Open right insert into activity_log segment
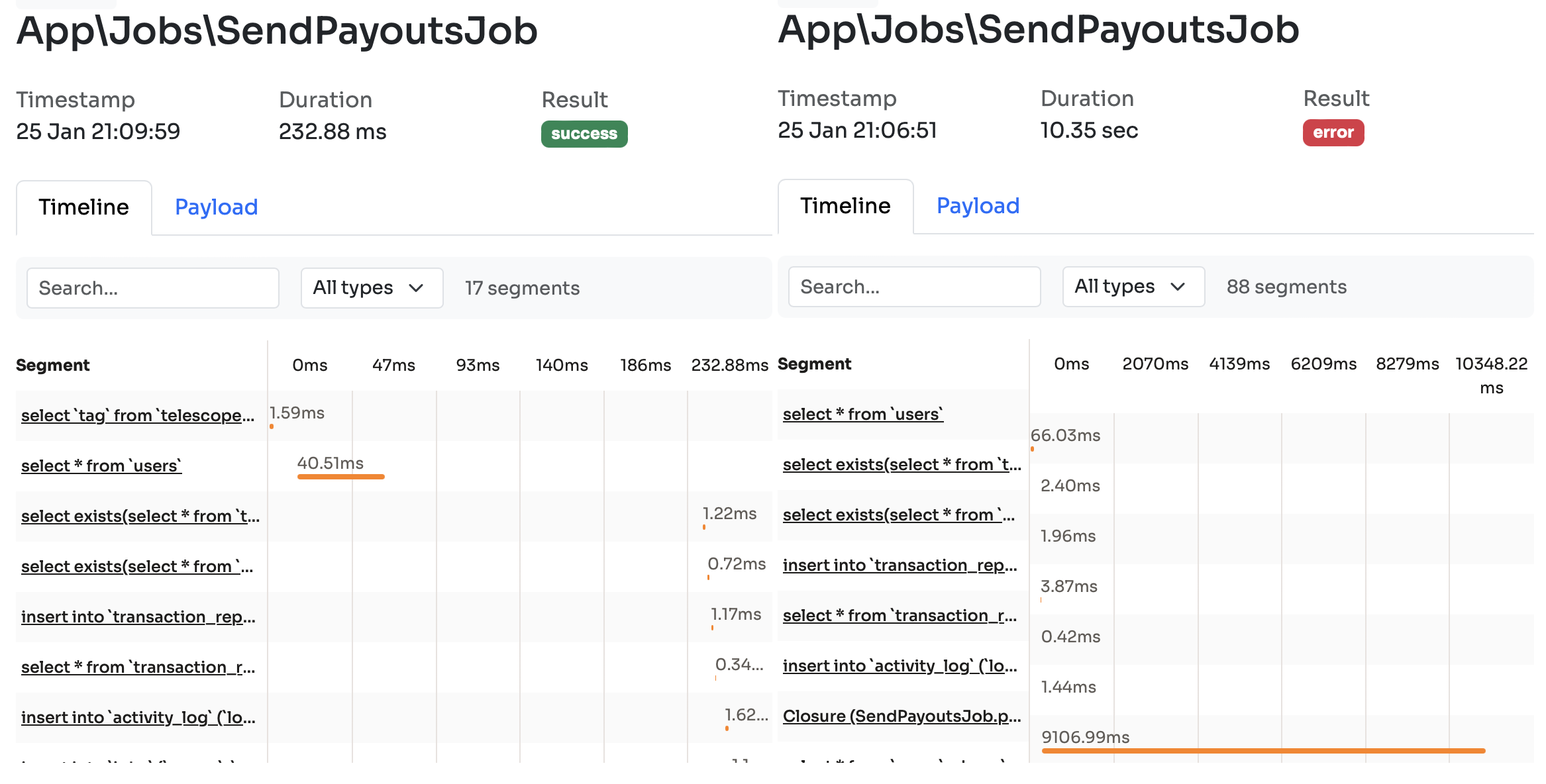1546x784 pixels. coord(900,665)
